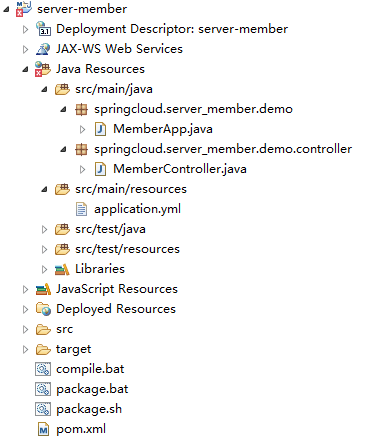
Task: Click the application.yml file icon
Action: [81, 209]
